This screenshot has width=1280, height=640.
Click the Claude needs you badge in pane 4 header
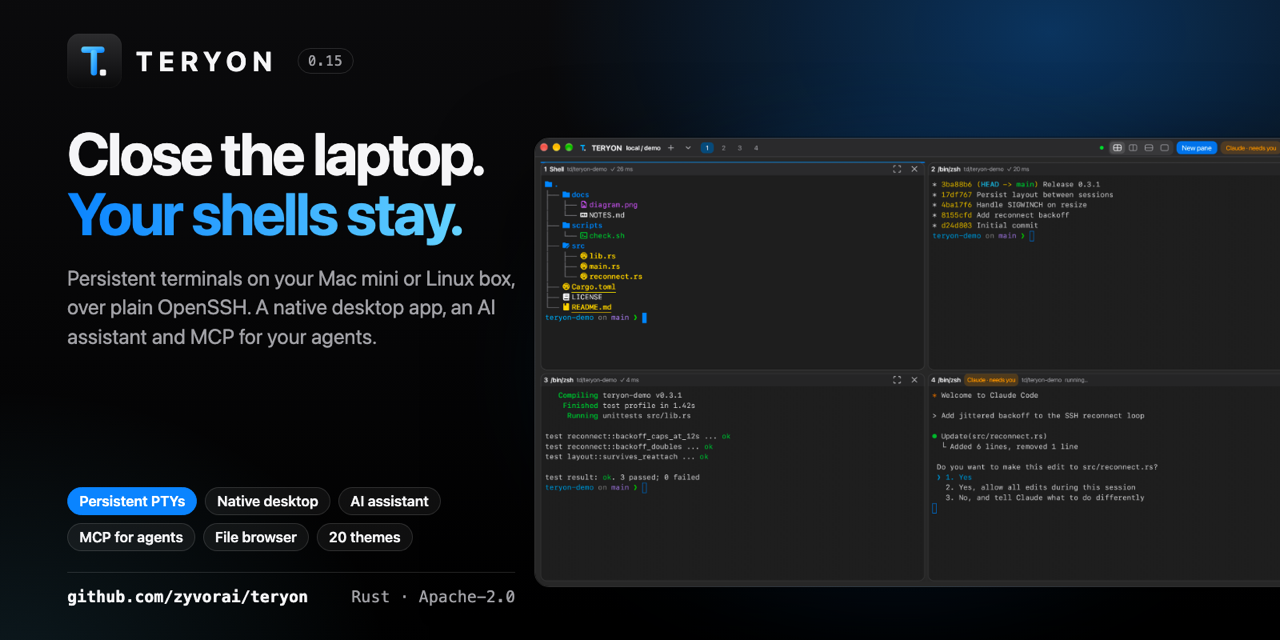pyautogui.click(x=991, y=380)
